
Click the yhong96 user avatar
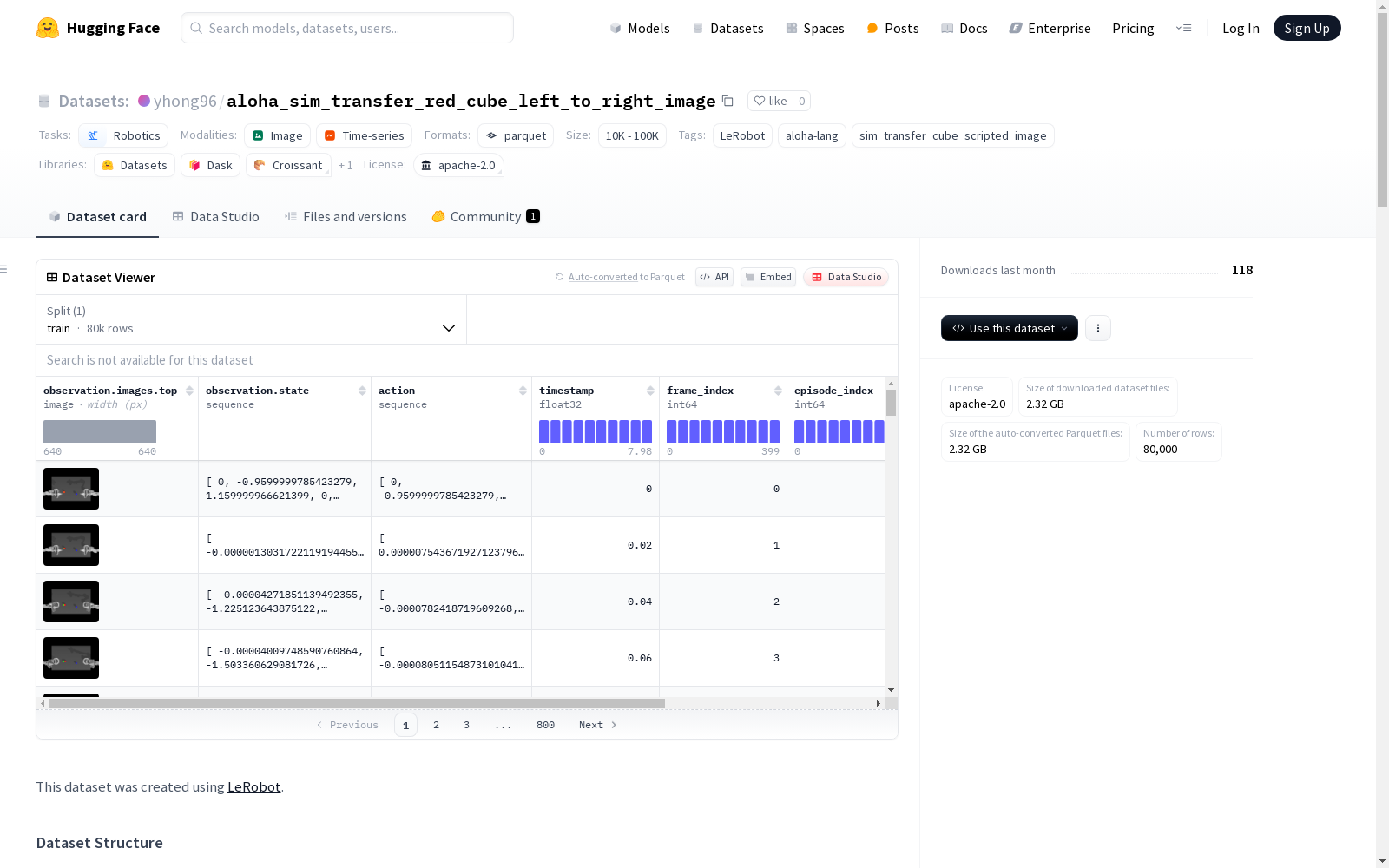tap(144, 101)
